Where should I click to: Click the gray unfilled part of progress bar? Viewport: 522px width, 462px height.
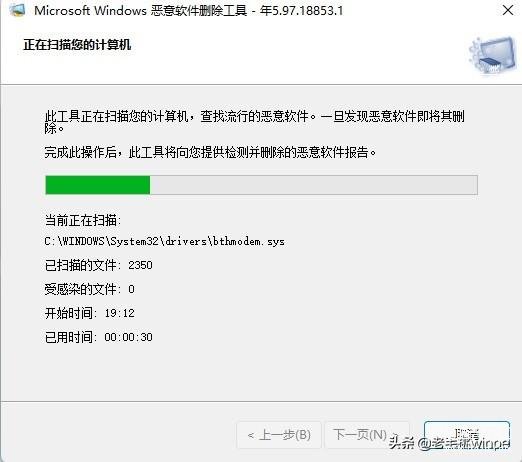(x=314, y=185)
